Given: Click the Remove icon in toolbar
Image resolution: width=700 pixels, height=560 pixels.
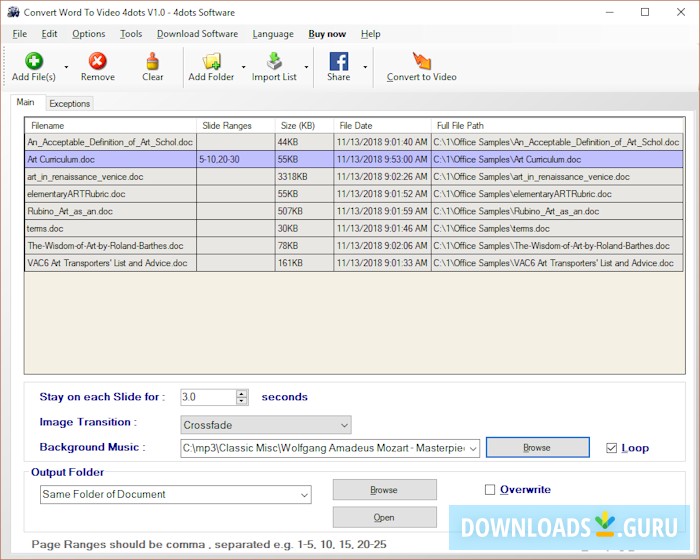Looking at the screenshot, I should coord(97,62).
